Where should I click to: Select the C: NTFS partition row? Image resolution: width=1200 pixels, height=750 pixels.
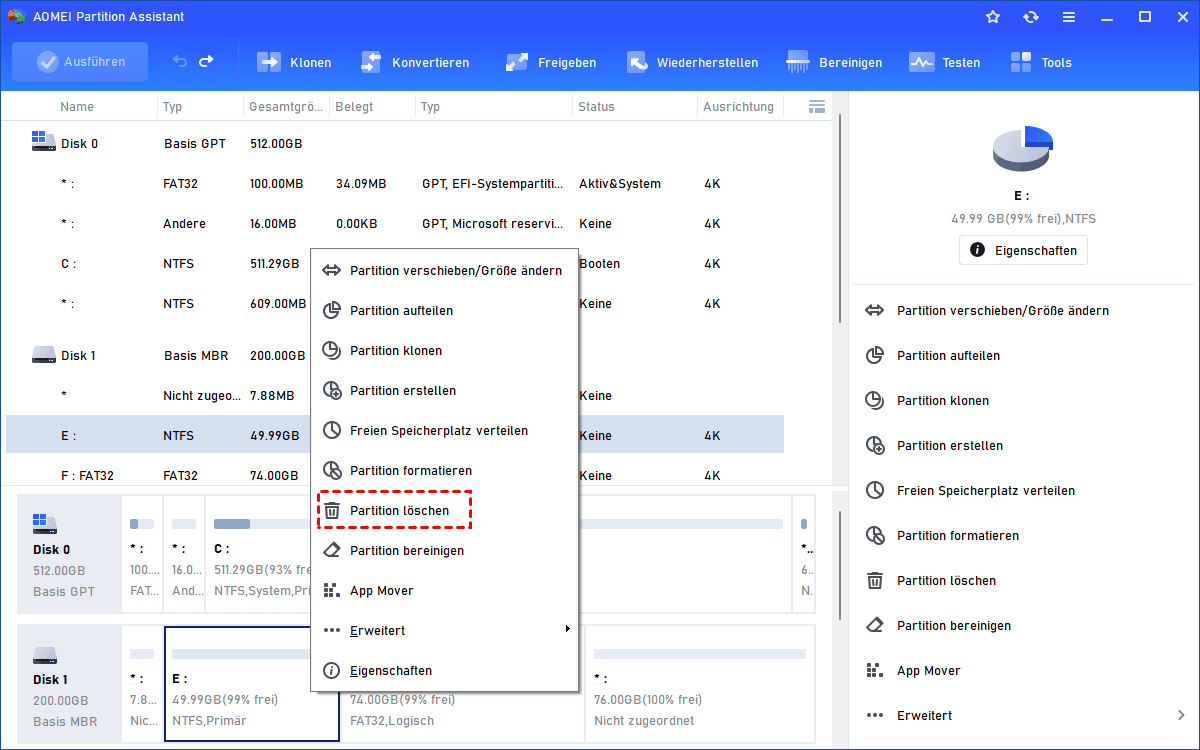tap(395, 264)
